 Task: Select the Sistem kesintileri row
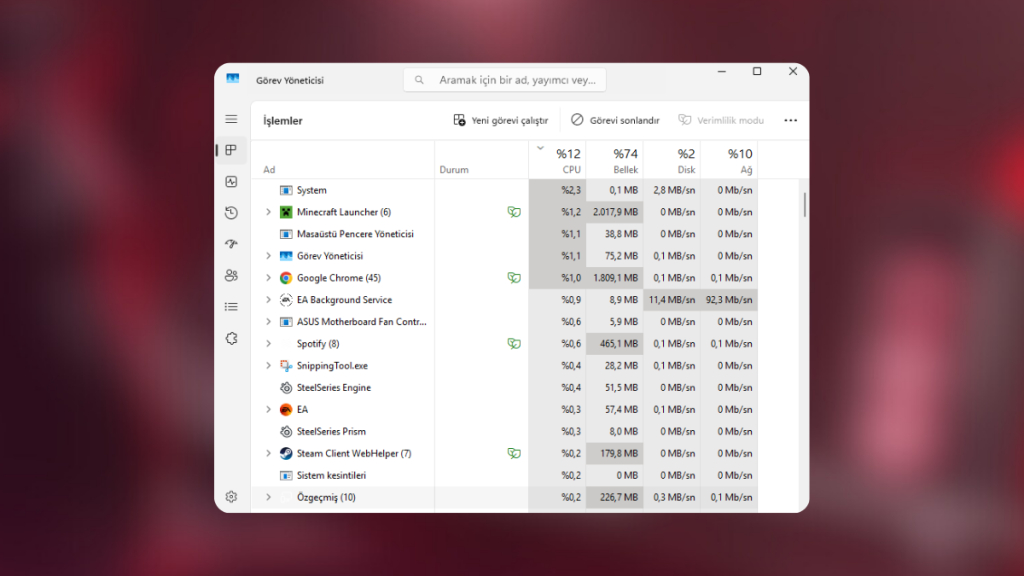click(505, 475)
